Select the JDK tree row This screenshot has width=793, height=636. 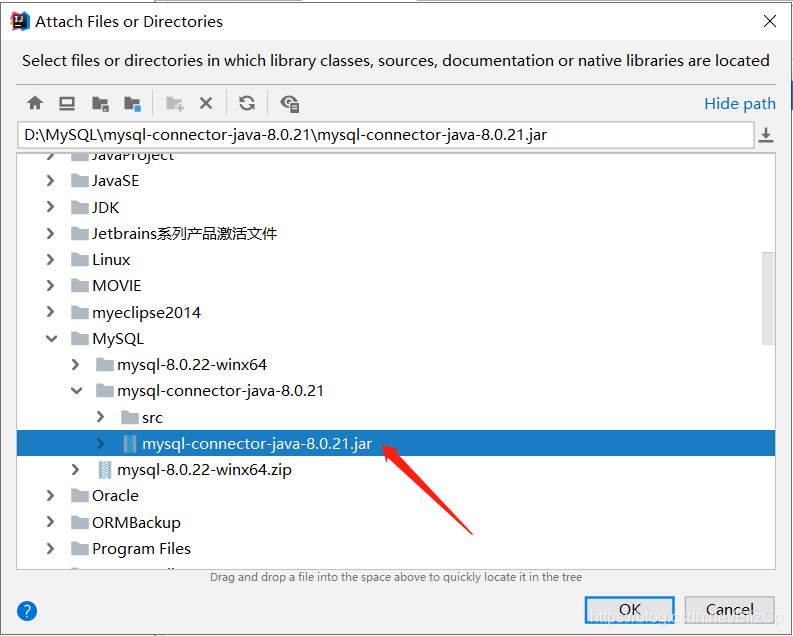tap(396, 207)
